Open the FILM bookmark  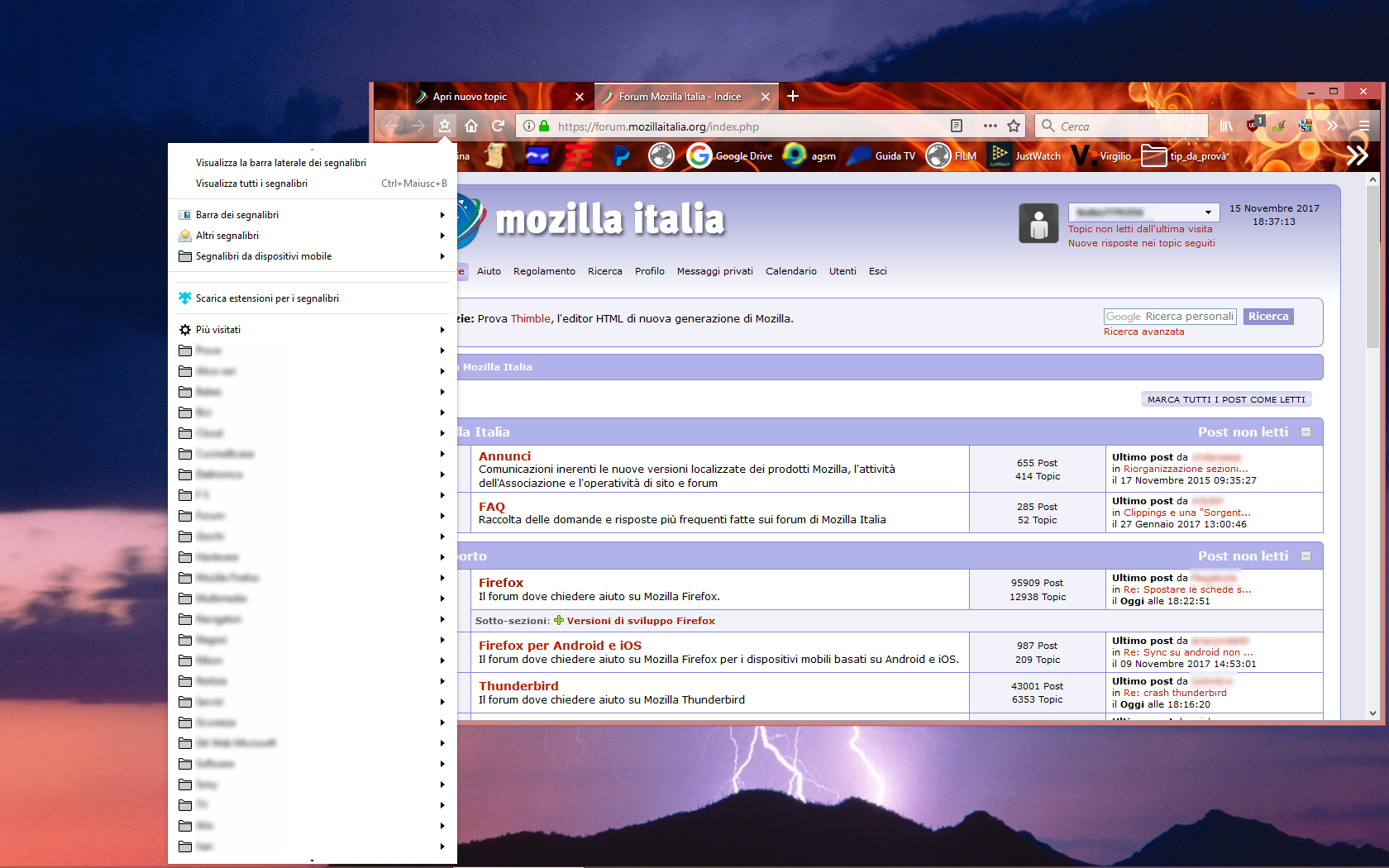952,155
